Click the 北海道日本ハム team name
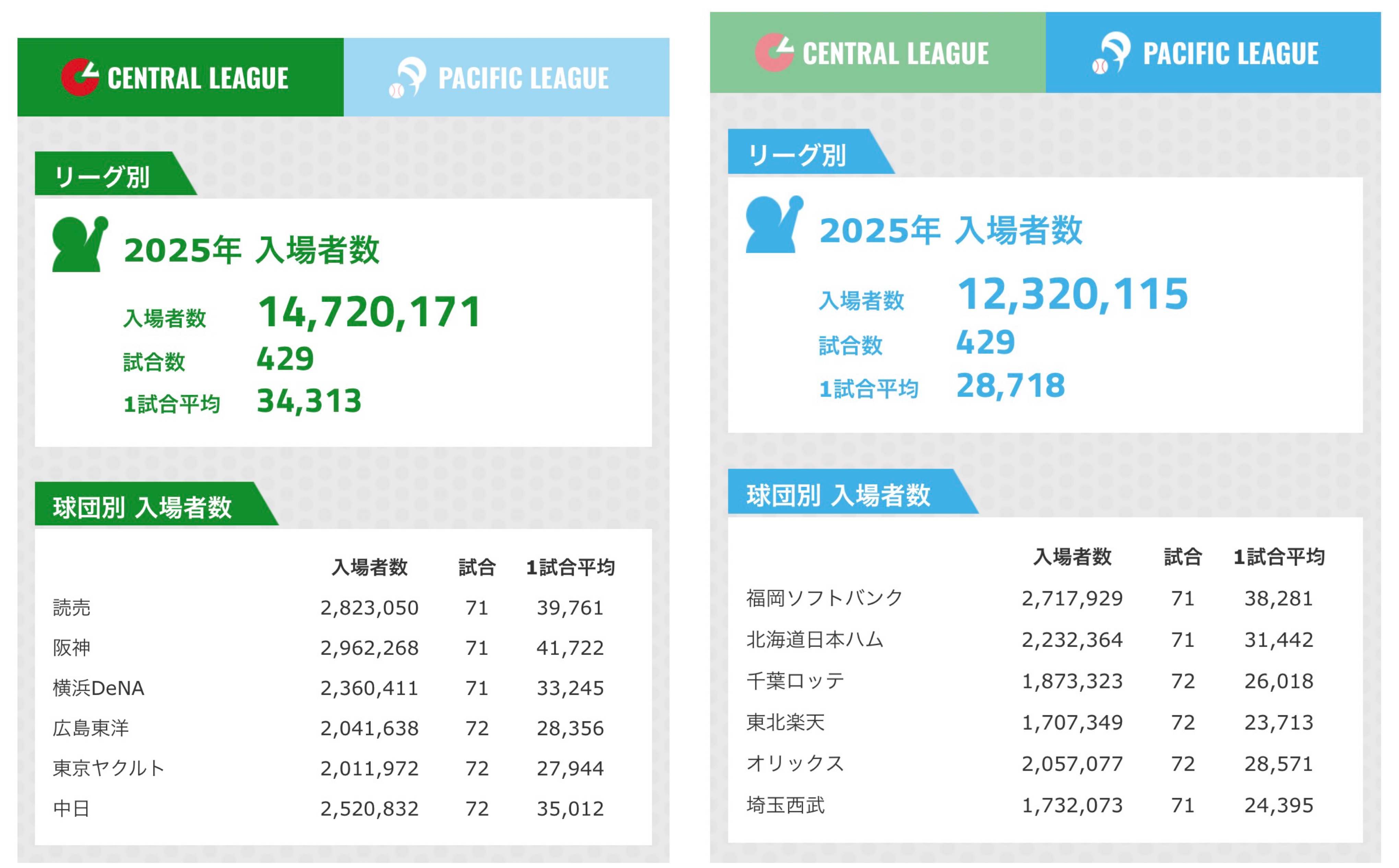 pyautogui.click(x=814, y=640)
